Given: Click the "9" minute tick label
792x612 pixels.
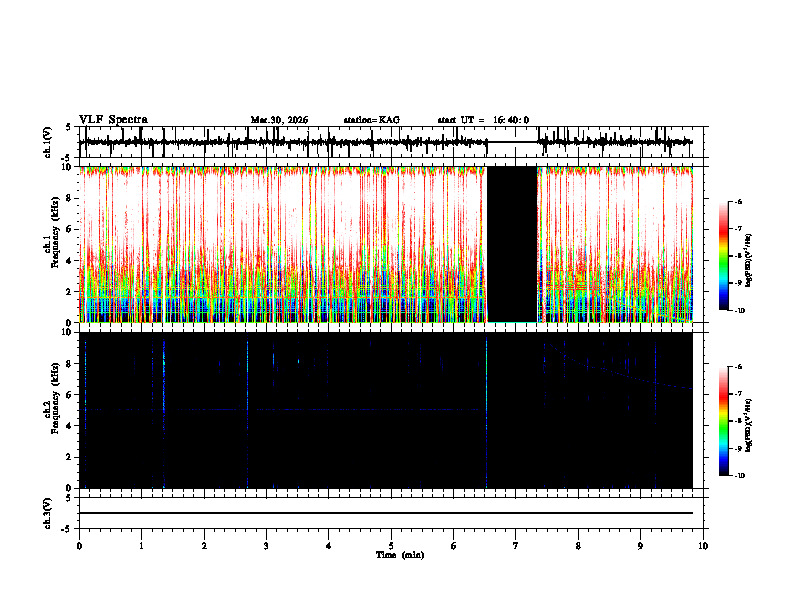Looking at the screenshot, I should [640, 546].
